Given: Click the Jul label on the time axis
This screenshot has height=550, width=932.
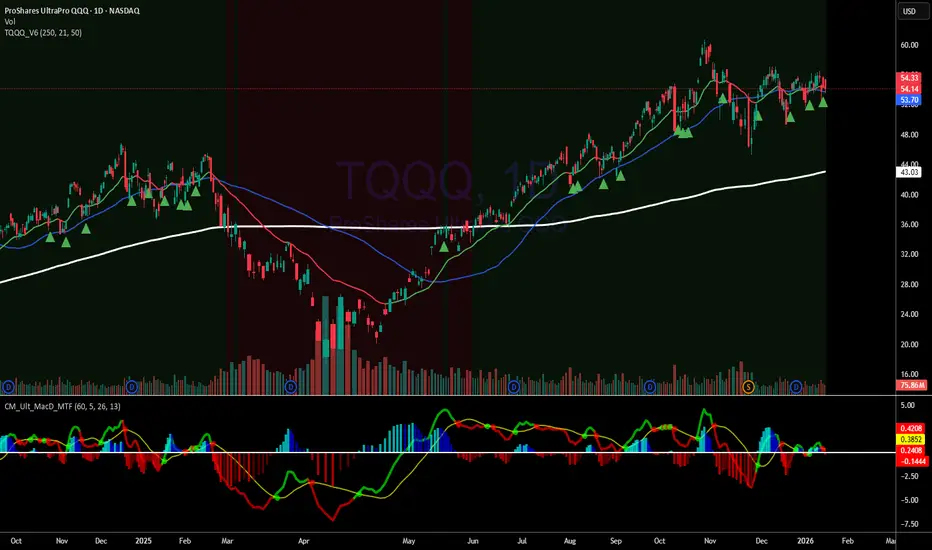Looking at the screenshot, I should point(521,541).
